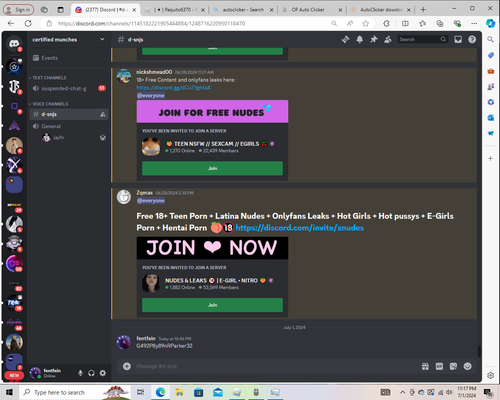Click Join button in Zqmas's invite
The height and width of the screenshot is (400, 500).
point(212,305)
